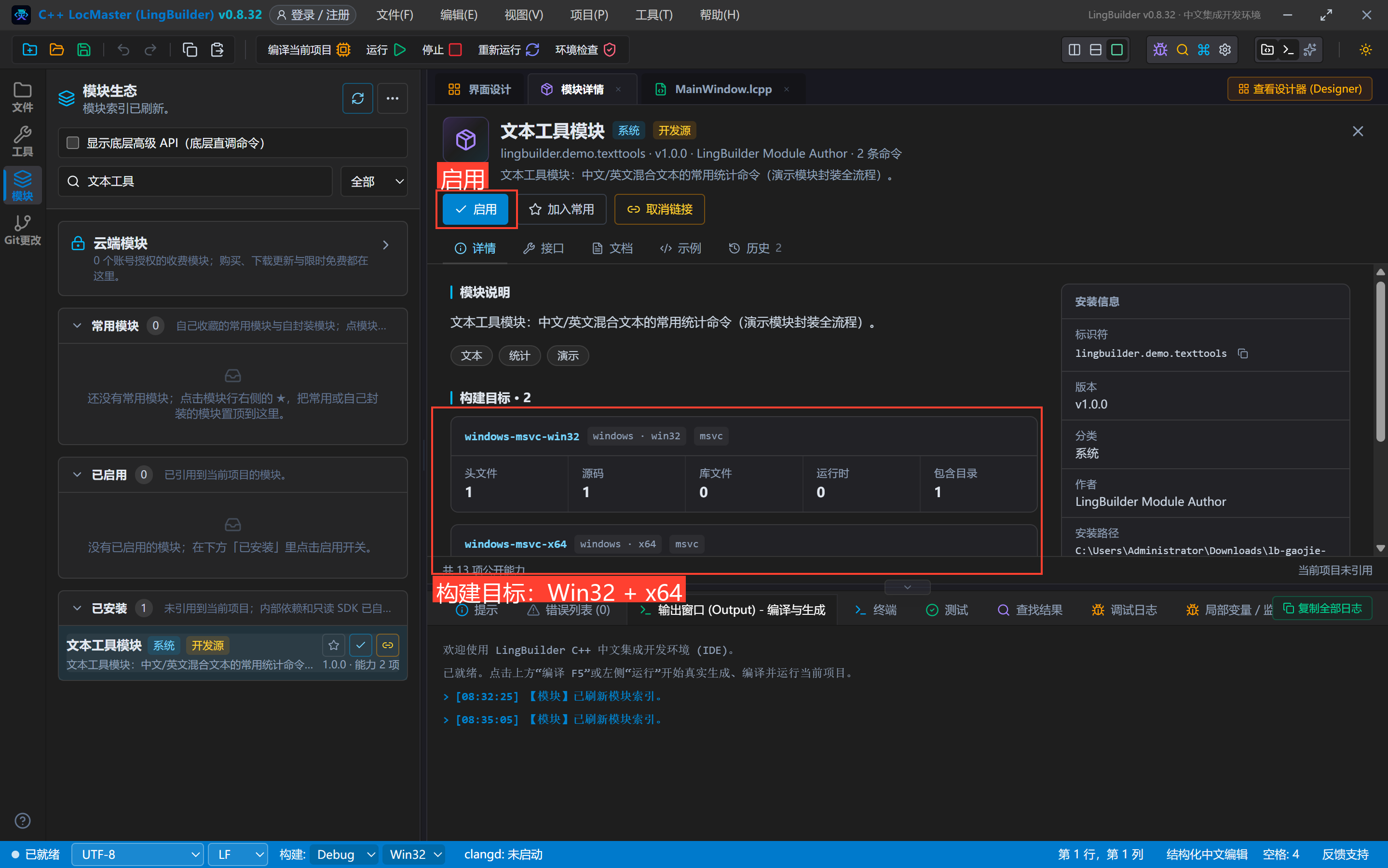Stop execution with 停止
The height and width of the screenshot is (868, 1388).
point(441,49)
